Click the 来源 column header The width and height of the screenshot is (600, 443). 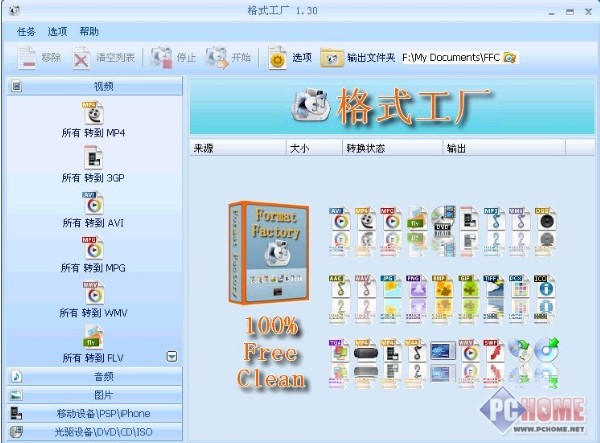pos(238,148)
